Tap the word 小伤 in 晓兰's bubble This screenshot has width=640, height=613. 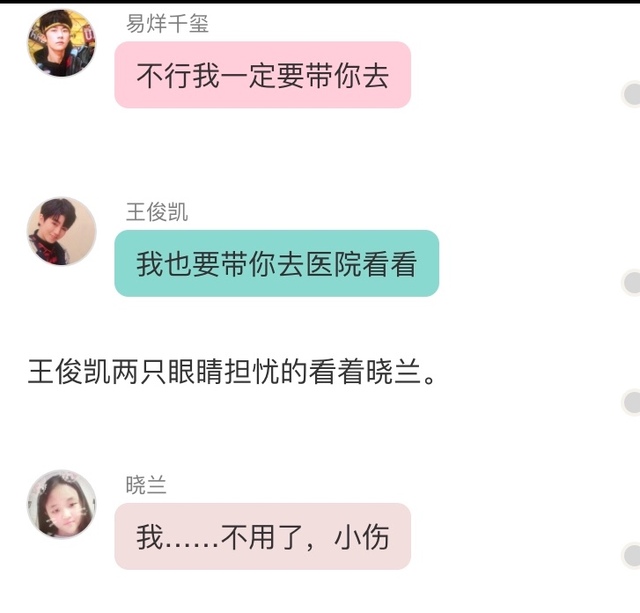361,537
